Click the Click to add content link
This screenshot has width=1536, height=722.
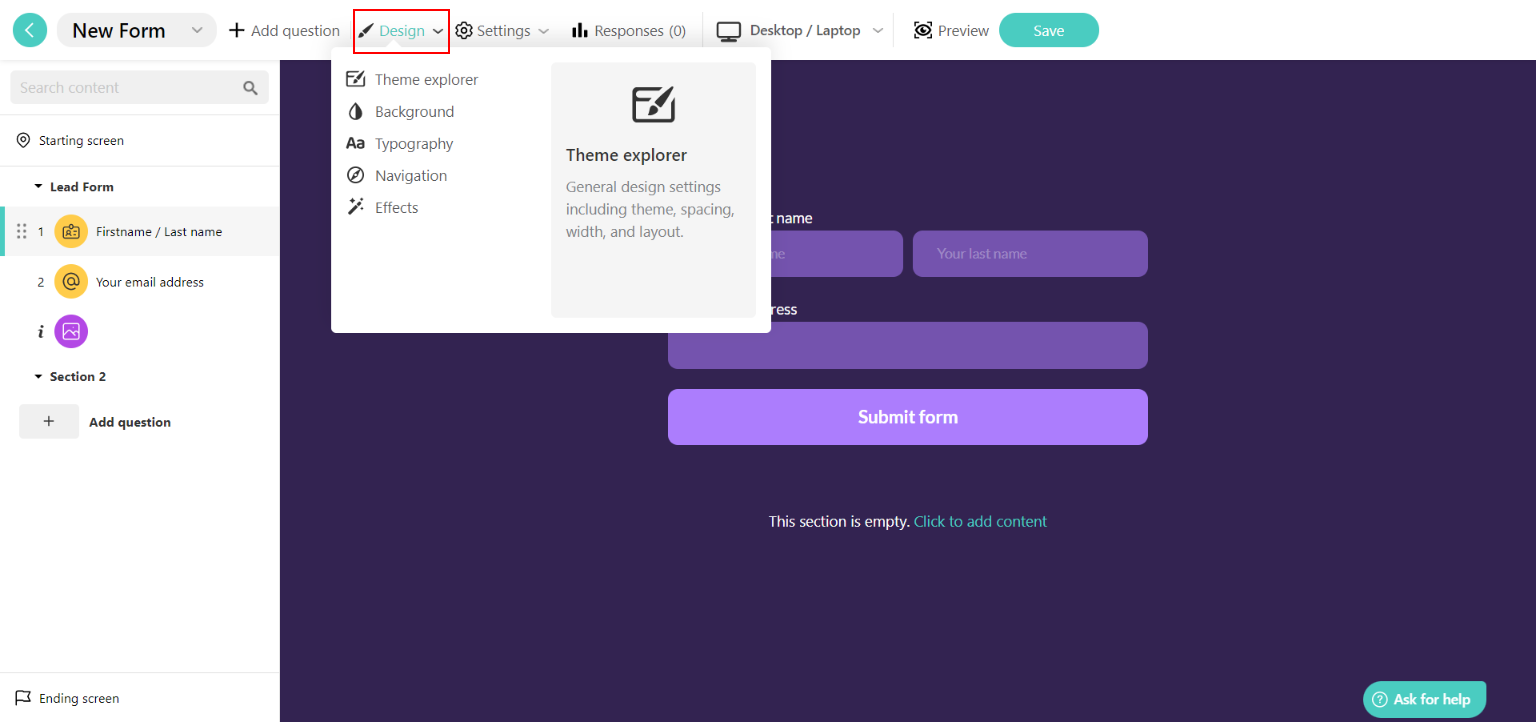click(x=980, y=521)
